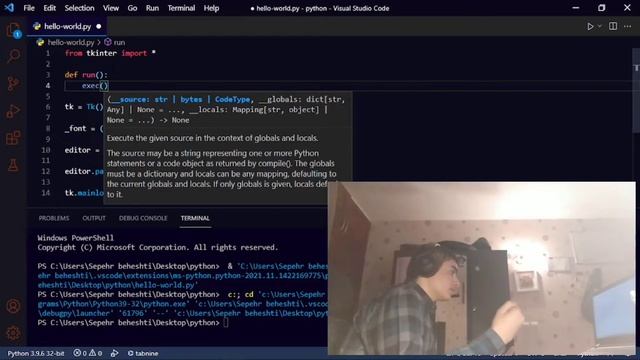Screen dimensions: 640x360
Task: Click line number 10 in the gutter
Action: tap(46, 150)
